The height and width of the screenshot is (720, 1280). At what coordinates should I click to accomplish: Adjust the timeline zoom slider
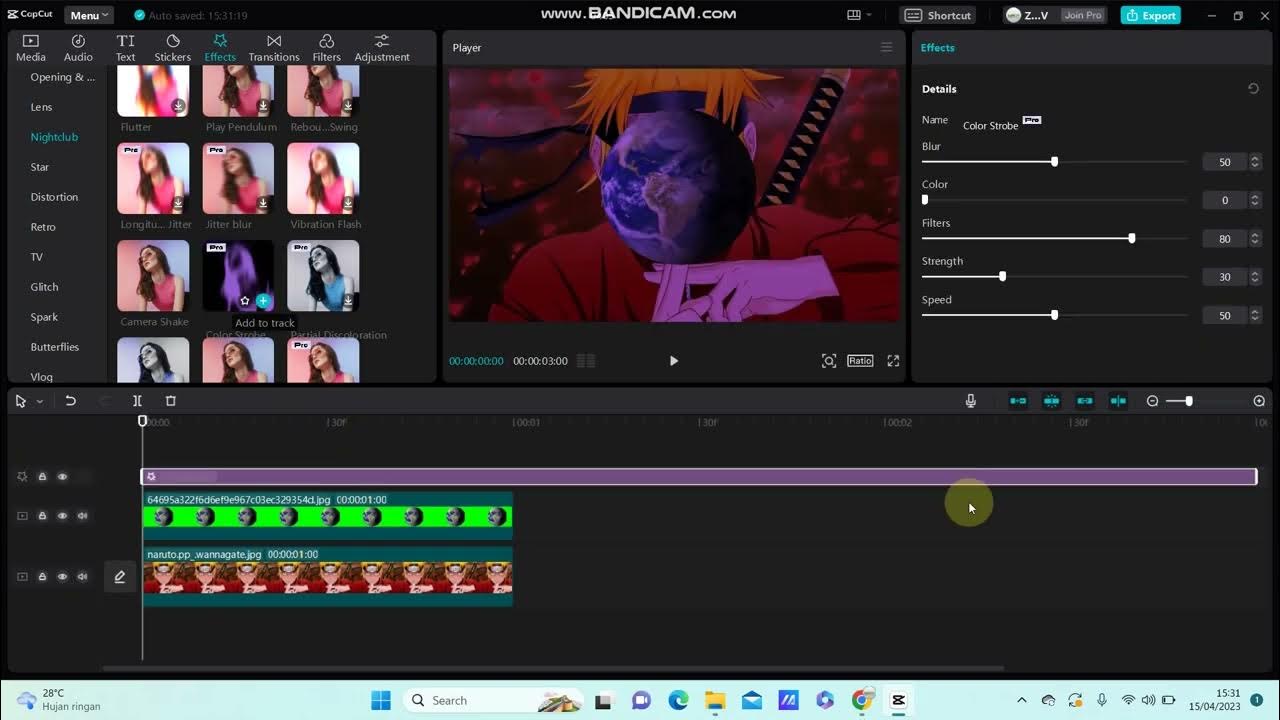(x=1188, y=401)
